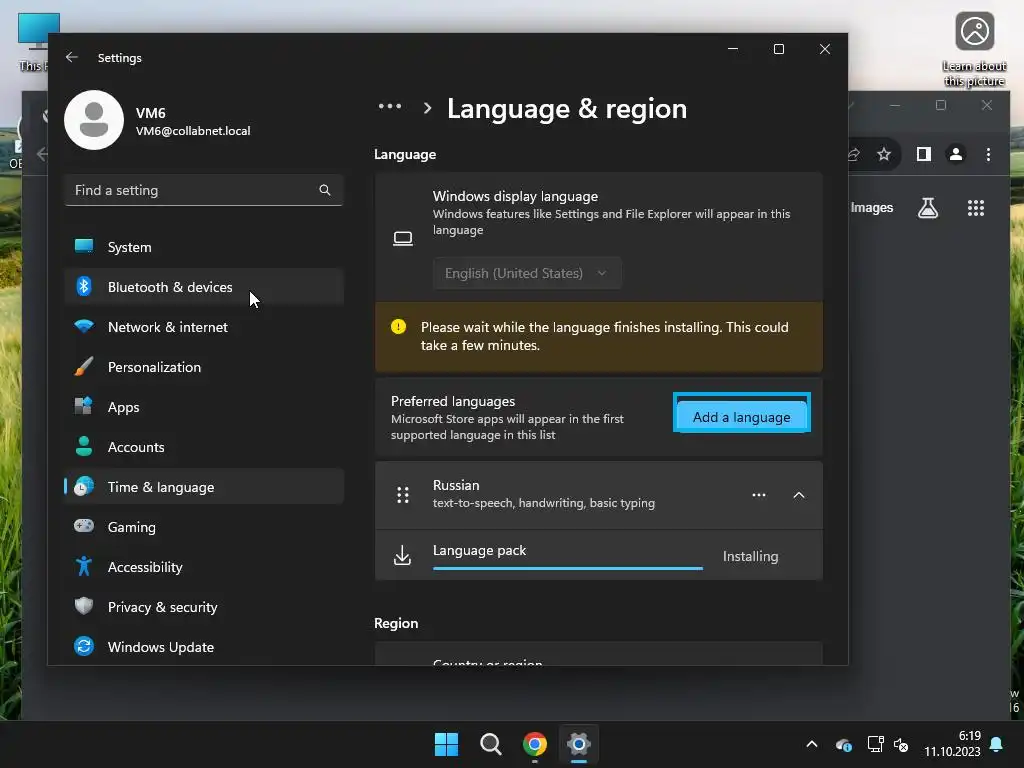The height and width of the screenshot is (768, 1024).
Task: Click the Add a language button
Action: tap(742, 416)
